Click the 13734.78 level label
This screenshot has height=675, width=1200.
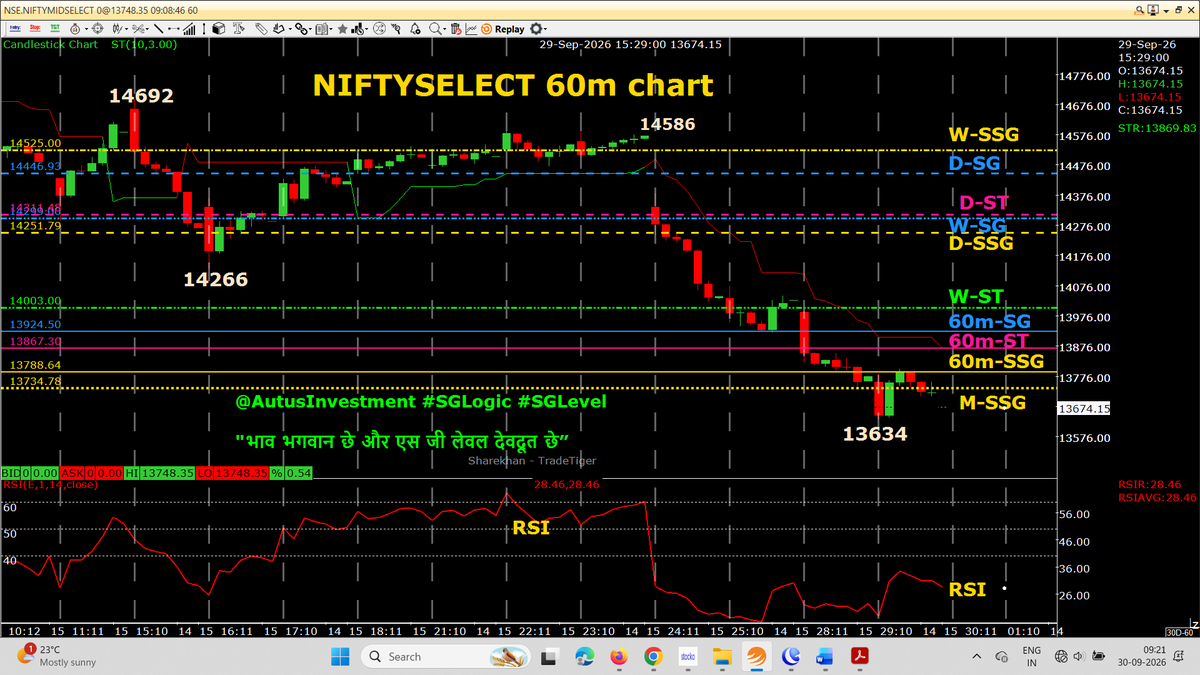[35, 381]
